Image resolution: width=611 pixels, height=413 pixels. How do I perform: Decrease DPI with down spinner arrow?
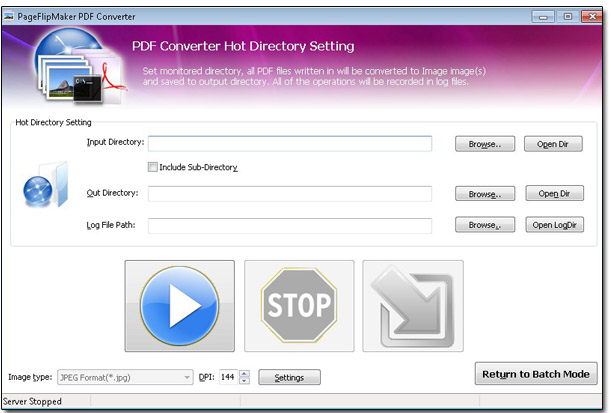click(x=244, y=381)
